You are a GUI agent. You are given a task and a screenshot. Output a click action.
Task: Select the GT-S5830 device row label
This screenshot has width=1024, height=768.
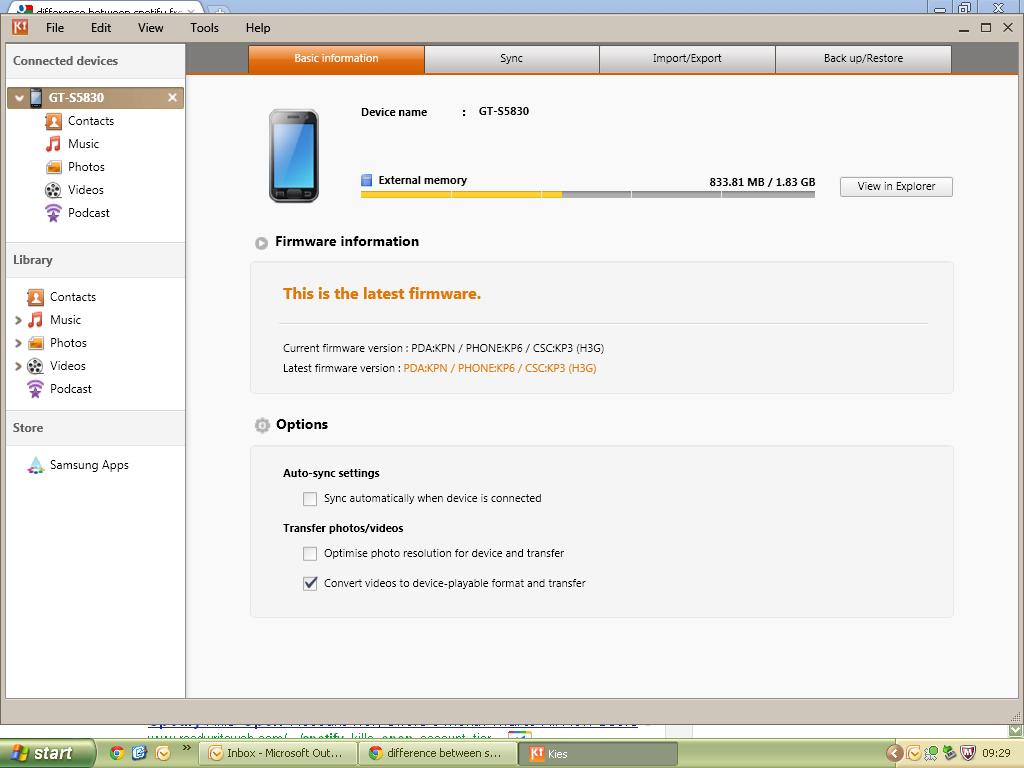76,98
